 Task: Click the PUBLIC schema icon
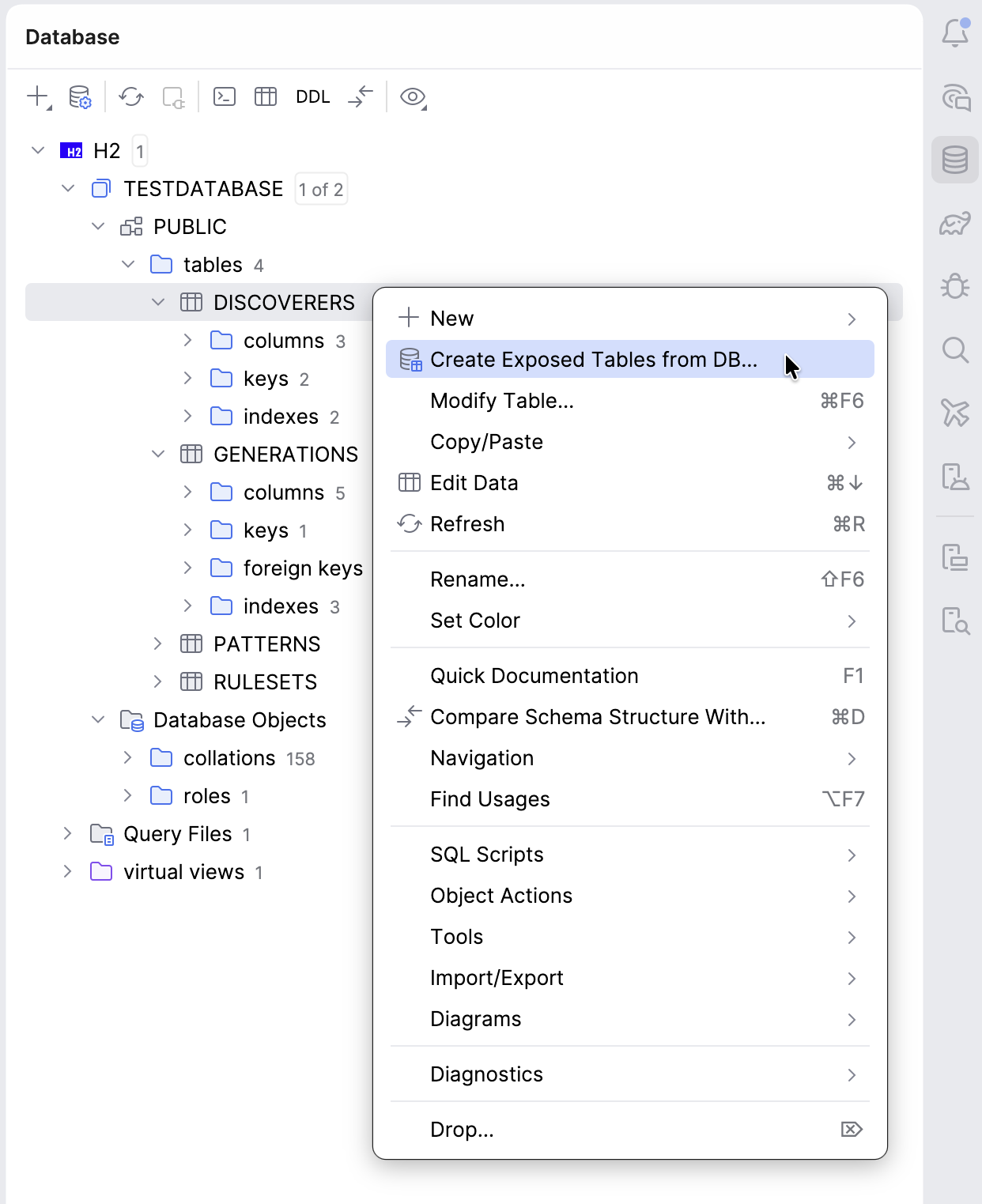pos(131,227)
